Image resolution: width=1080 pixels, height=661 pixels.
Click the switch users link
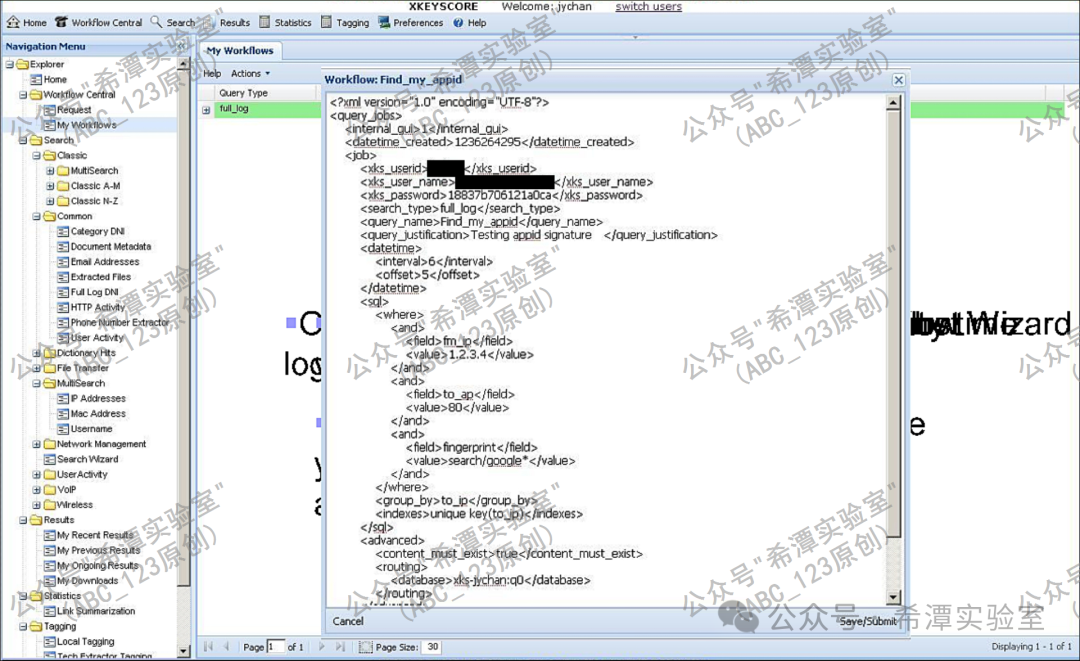648,7
